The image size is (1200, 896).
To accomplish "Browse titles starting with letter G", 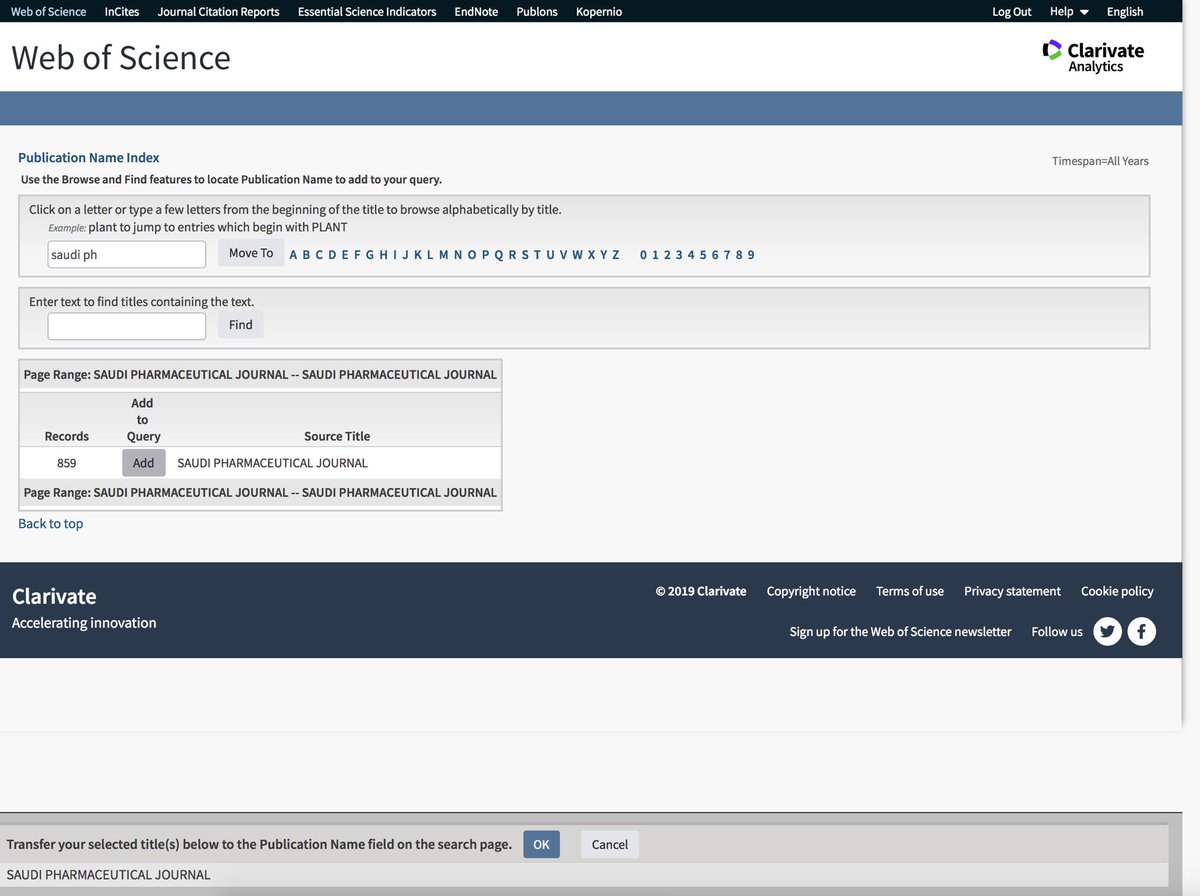I will pyautogui.click(x=370, y=255).
